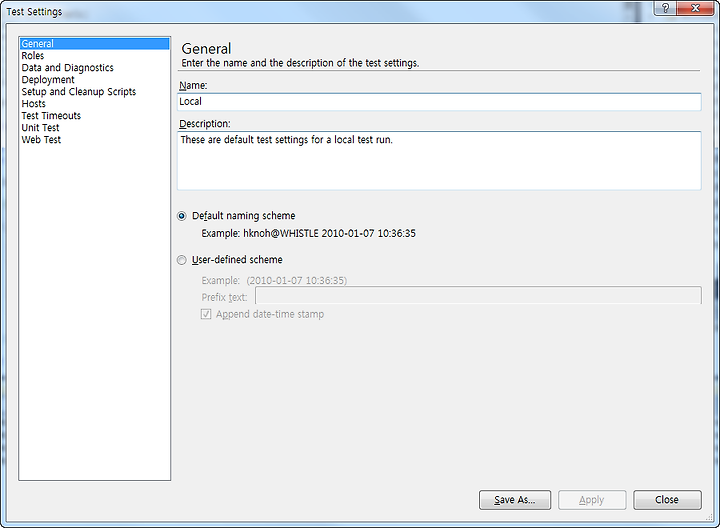Click the Save As... button

(x=515, y=500)
